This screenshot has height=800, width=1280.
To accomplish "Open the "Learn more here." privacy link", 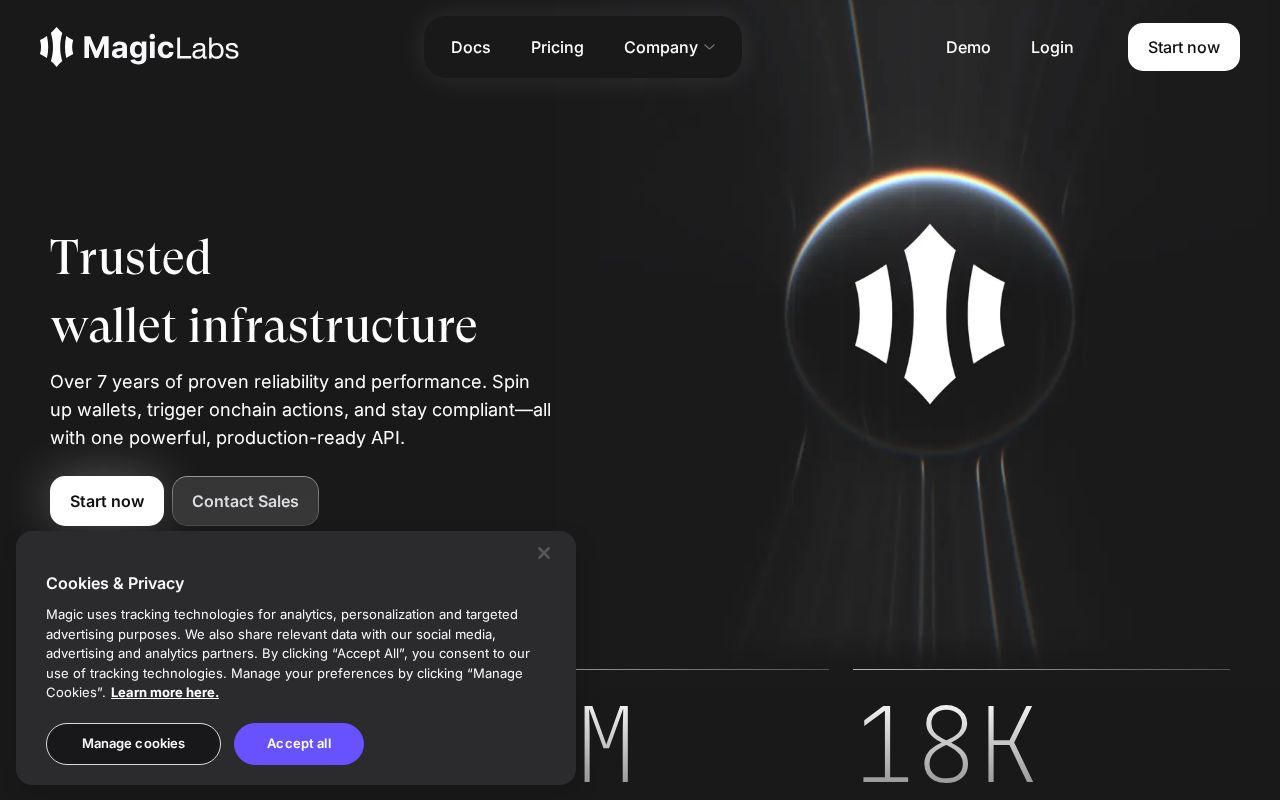I will [164, 692].
